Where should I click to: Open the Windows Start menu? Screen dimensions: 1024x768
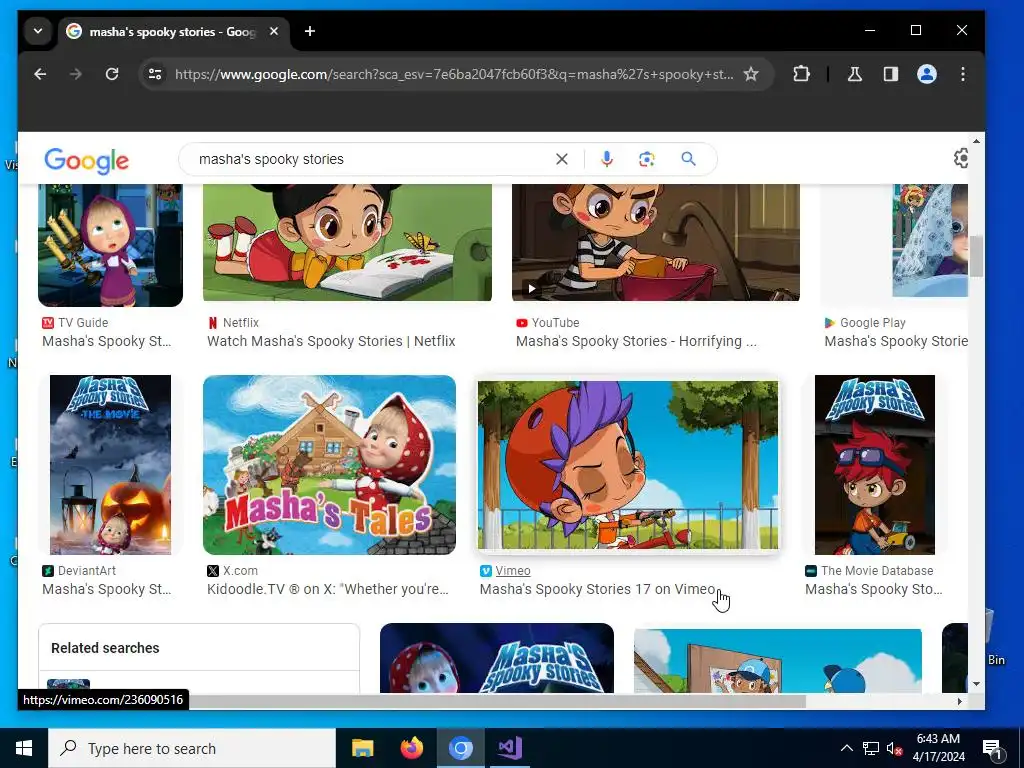coord(24,748)
